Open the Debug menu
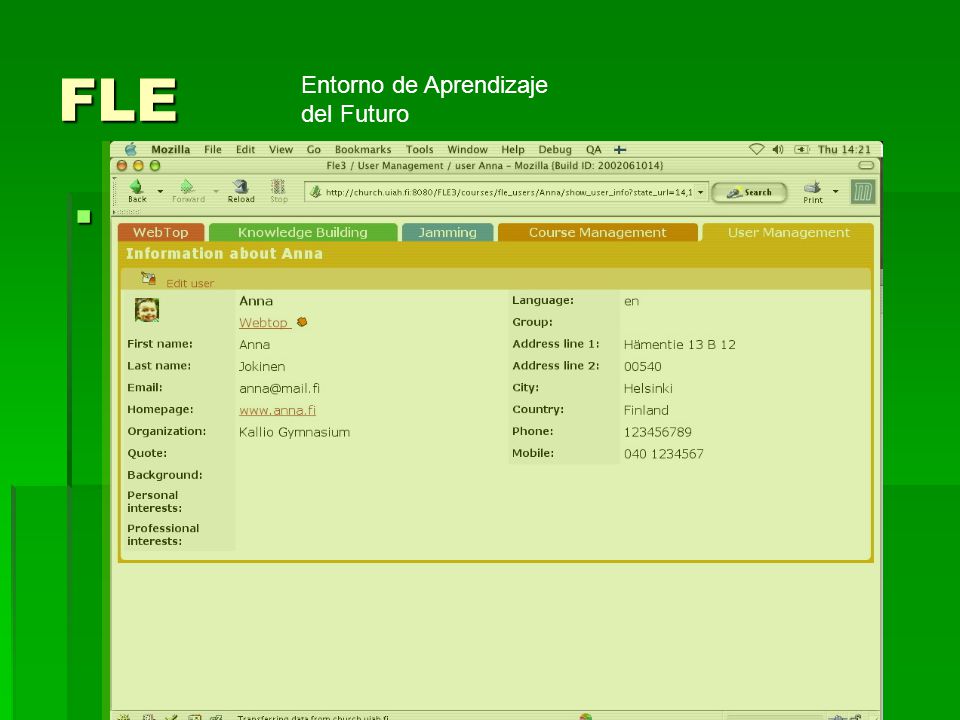960x720 pixels. (555, 149)
